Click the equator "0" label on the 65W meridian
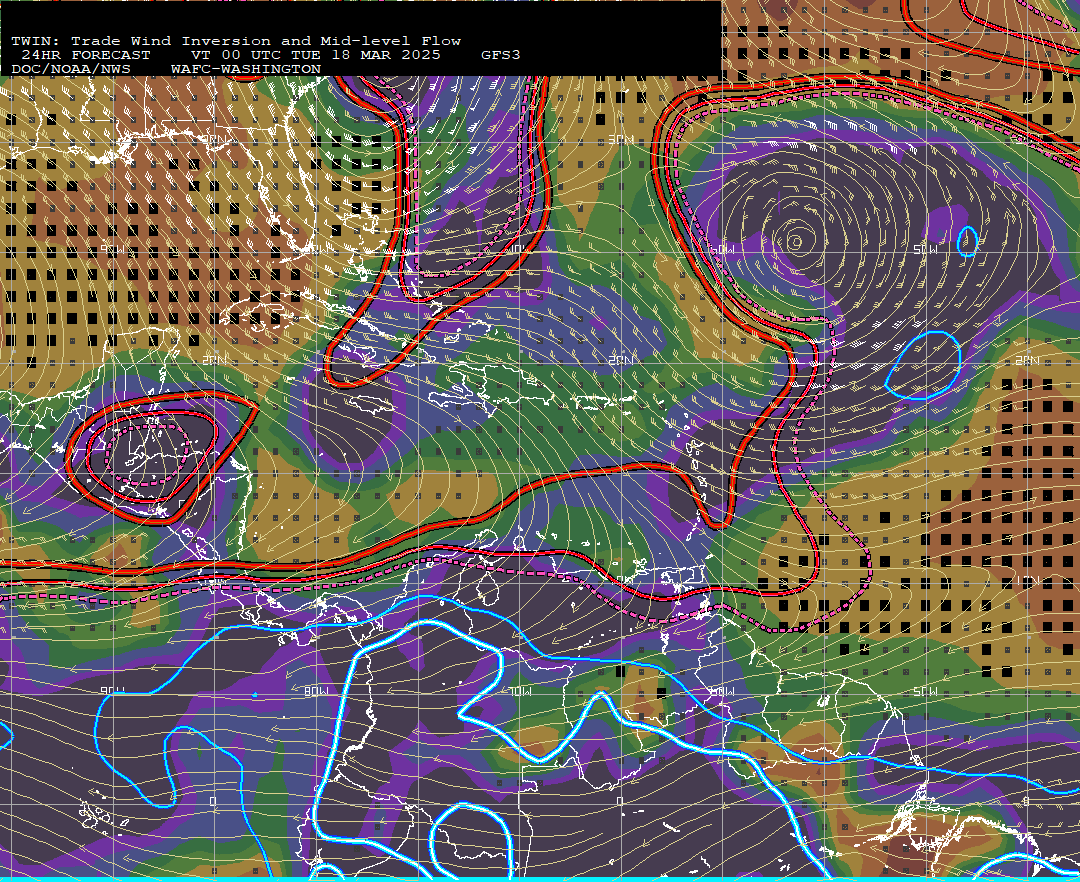This screenshot has height=882, width=1080. click(621, 801)
